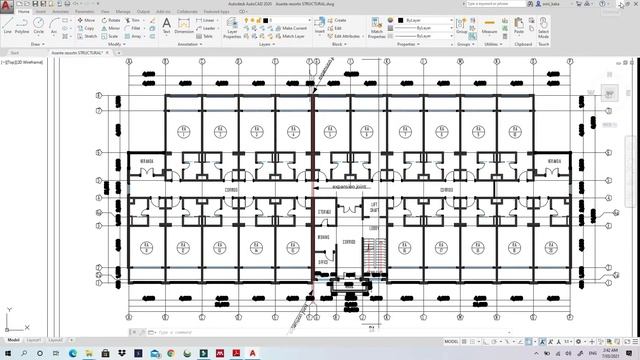
Task: Click Match Properties tool
Action: click(x=376, y=28)
